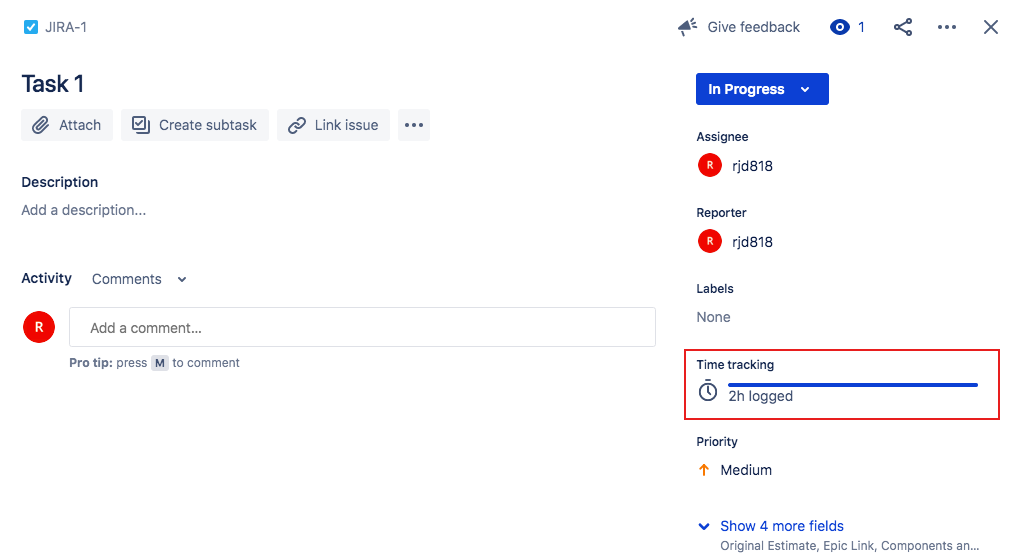Click the time tracking progress bar
1013x560 pixels.
click(x=853, y=385)
